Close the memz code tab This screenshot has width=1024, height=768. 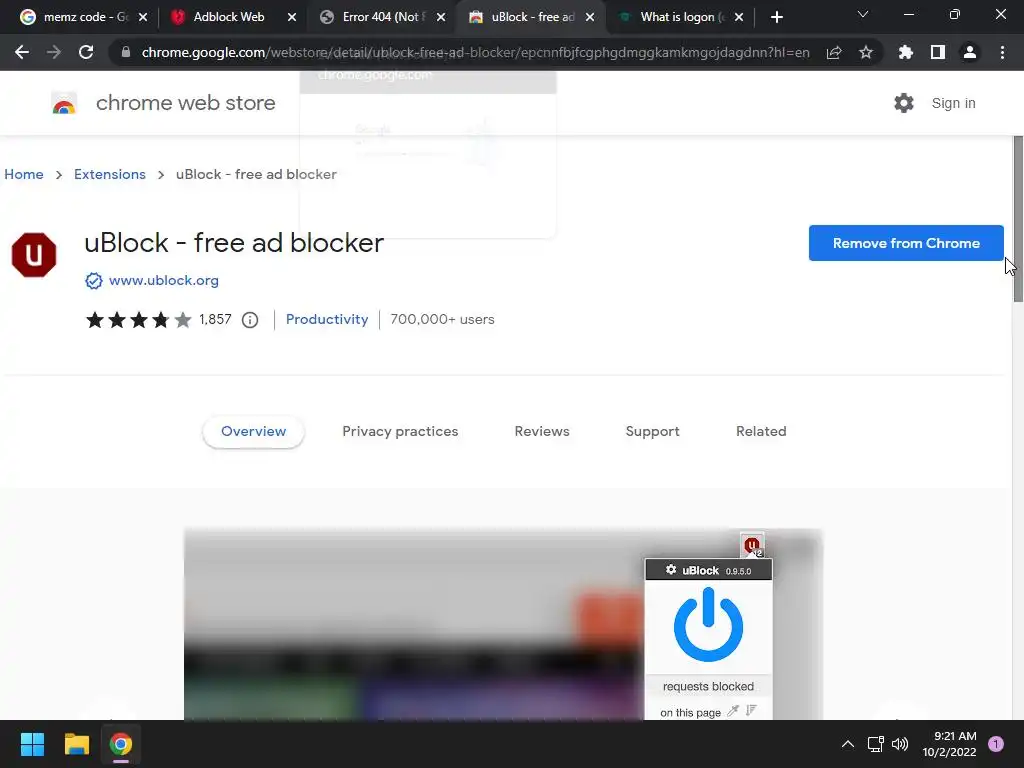[x=143, y=18]
